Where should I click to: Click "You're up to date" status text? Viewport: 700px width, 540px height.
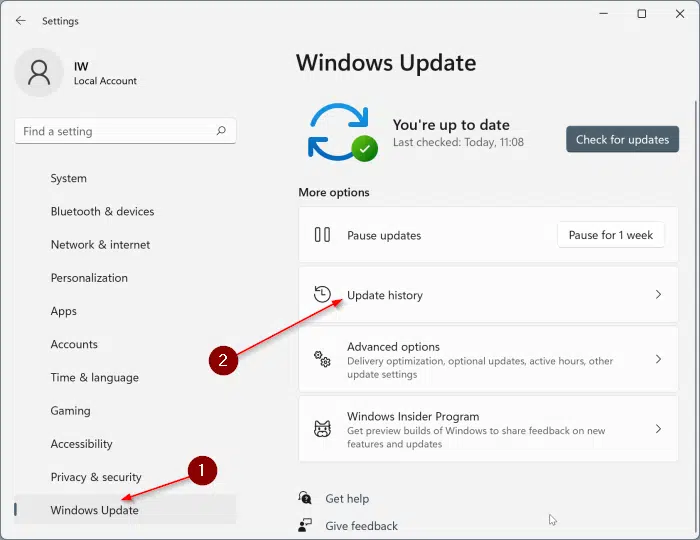(x=451, y=125)
